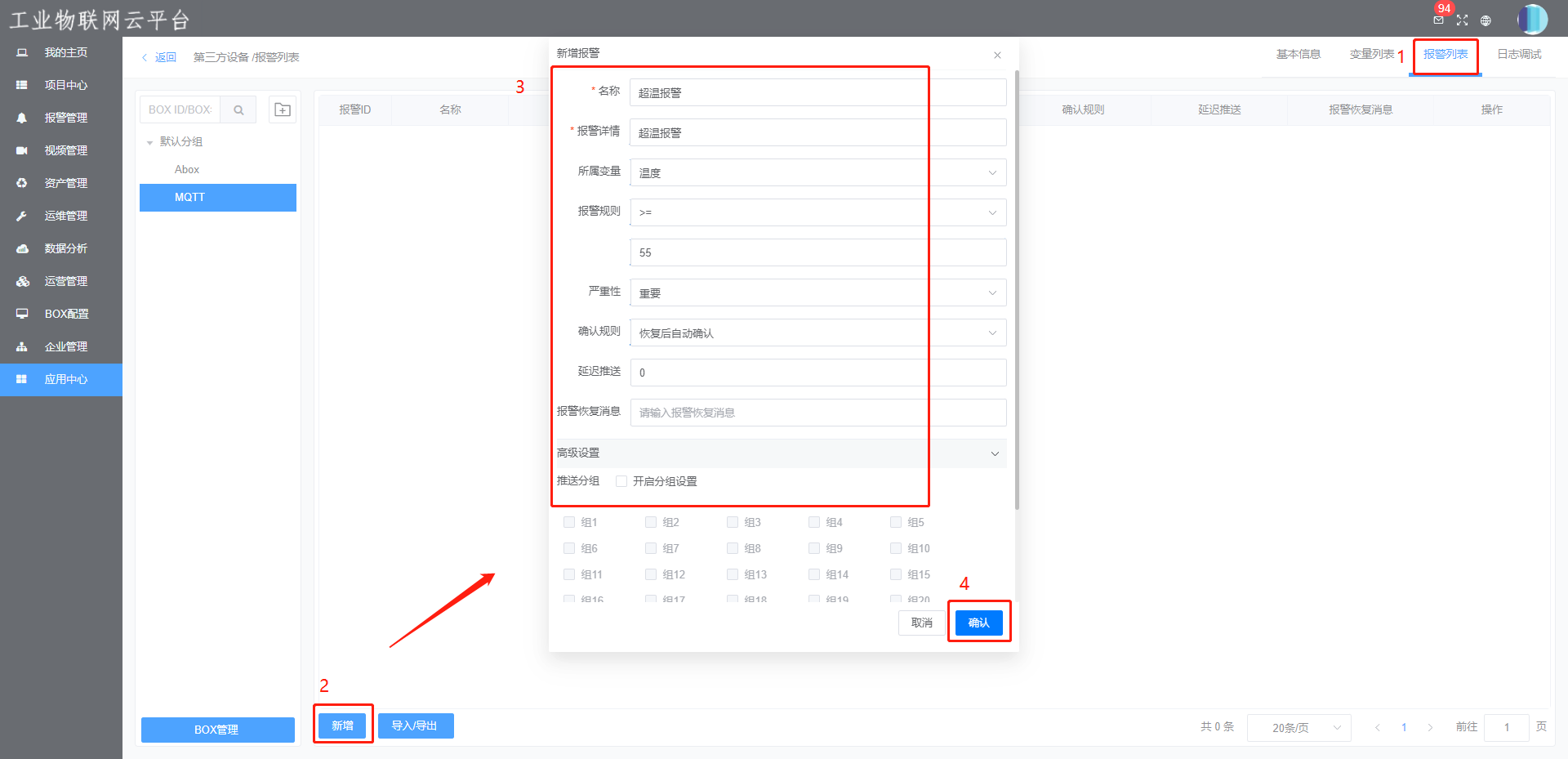Check the 组1 checkbox
The width and height of the screenshot is (1568, 759).
coord(569,522)
